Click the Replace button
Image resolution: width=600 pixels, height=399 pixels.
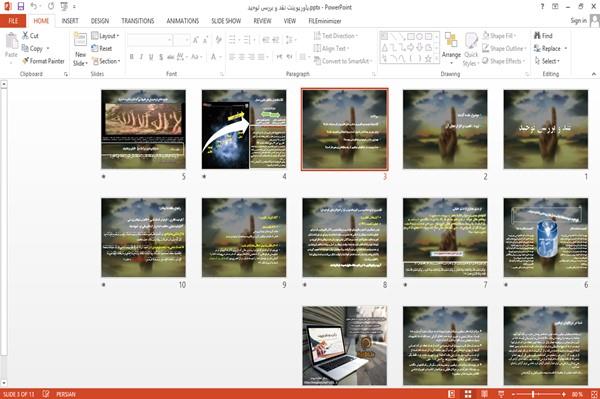coord(551,49)
